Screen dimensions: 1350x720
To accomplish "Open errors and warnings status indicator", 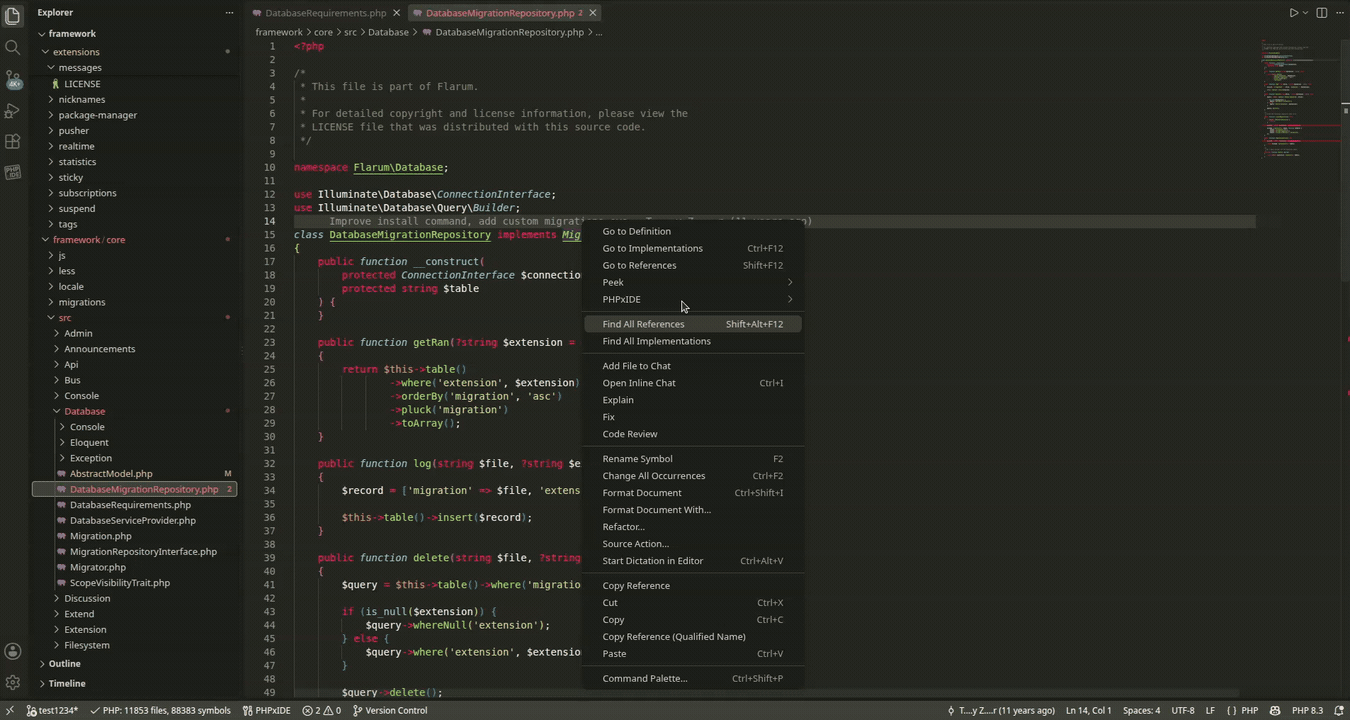I will [322, 711].
